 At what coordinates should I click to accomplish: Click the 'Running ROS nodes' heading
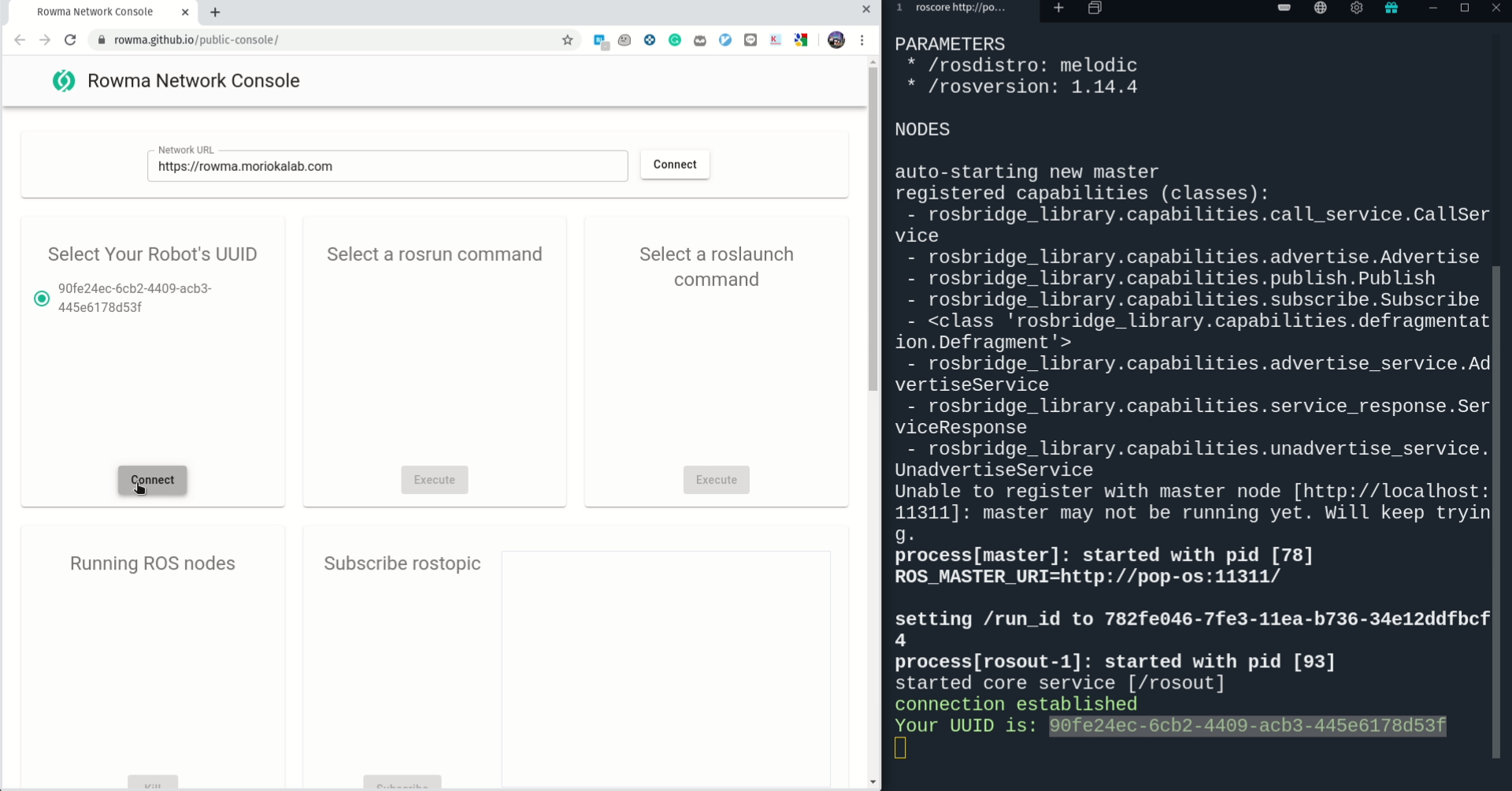click(x=153, y=563)
